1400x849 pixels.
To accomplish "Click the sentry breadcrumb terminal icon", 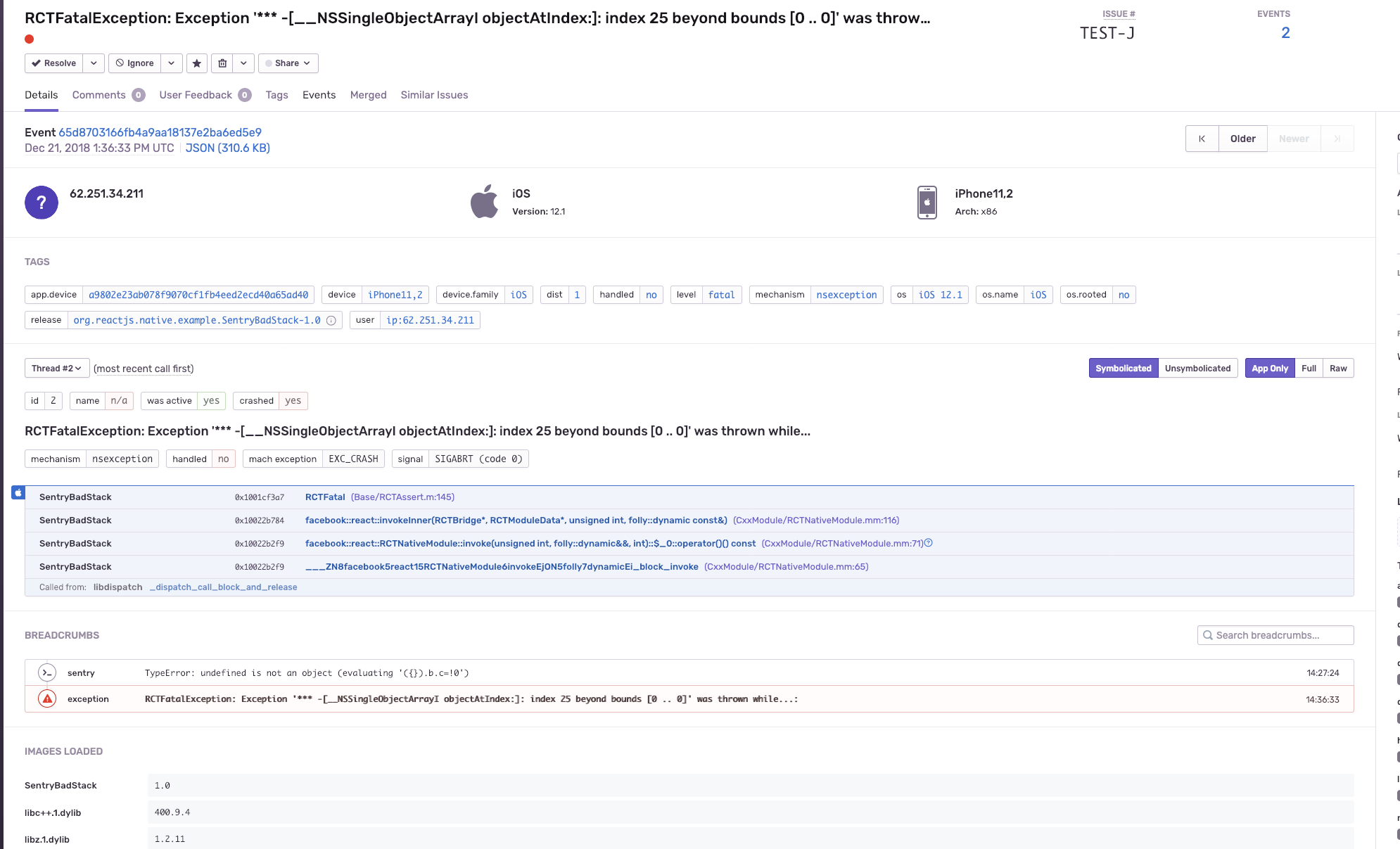I will (x=47, y=672).
